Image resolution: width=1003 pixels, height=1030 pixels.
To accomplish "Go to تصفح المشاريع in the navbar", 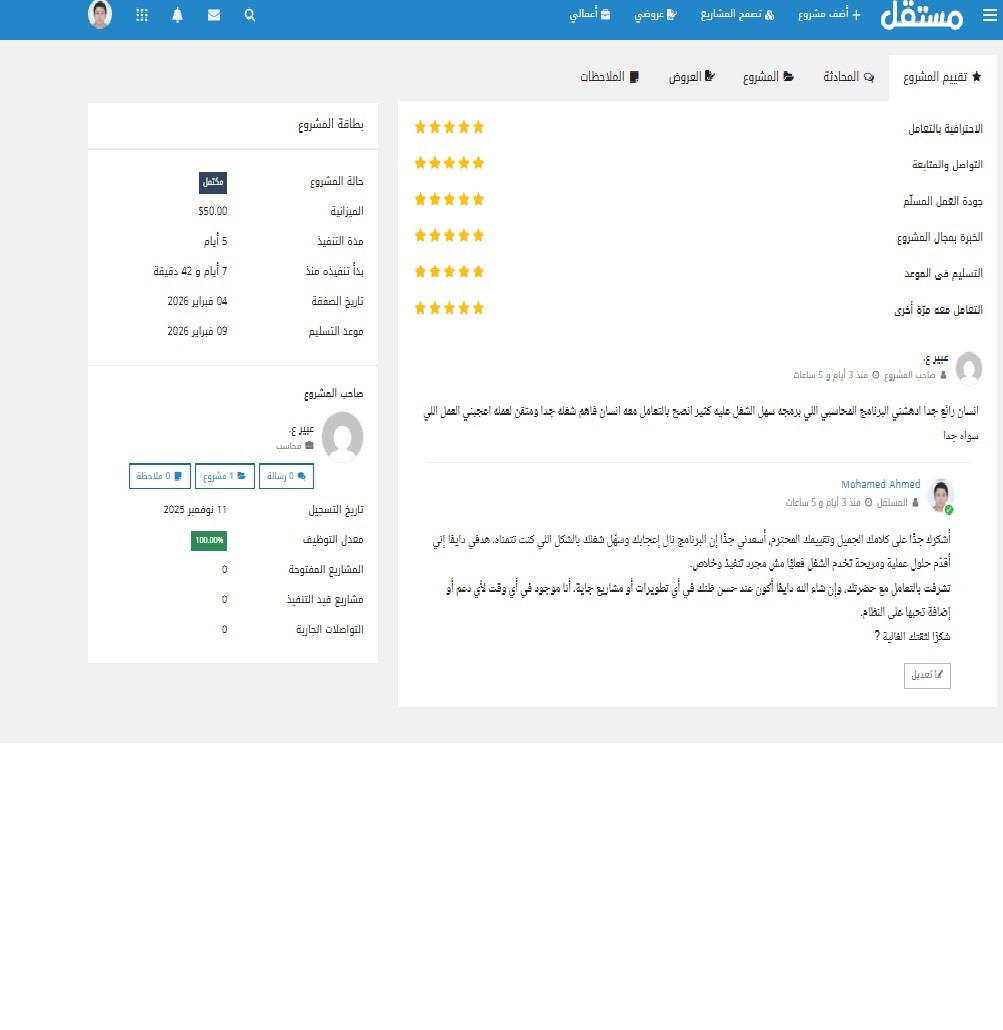I will click(x=737, y=14).
